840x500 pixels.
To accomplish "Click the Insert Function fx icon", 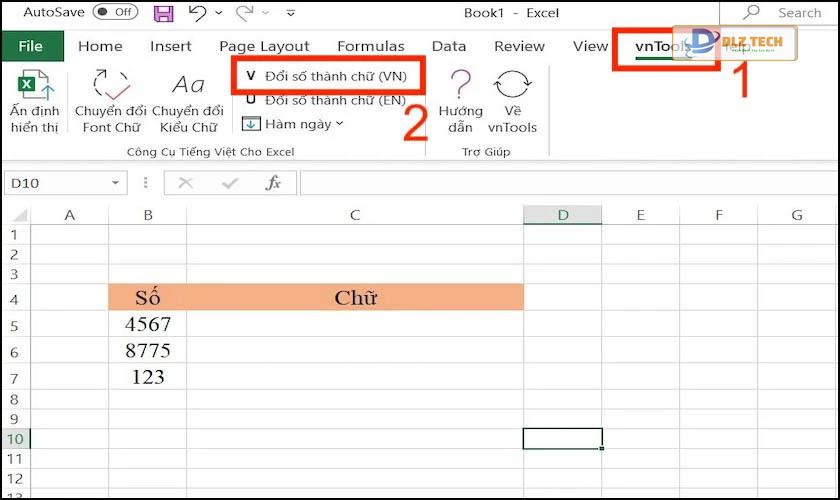I will point(273,183).
